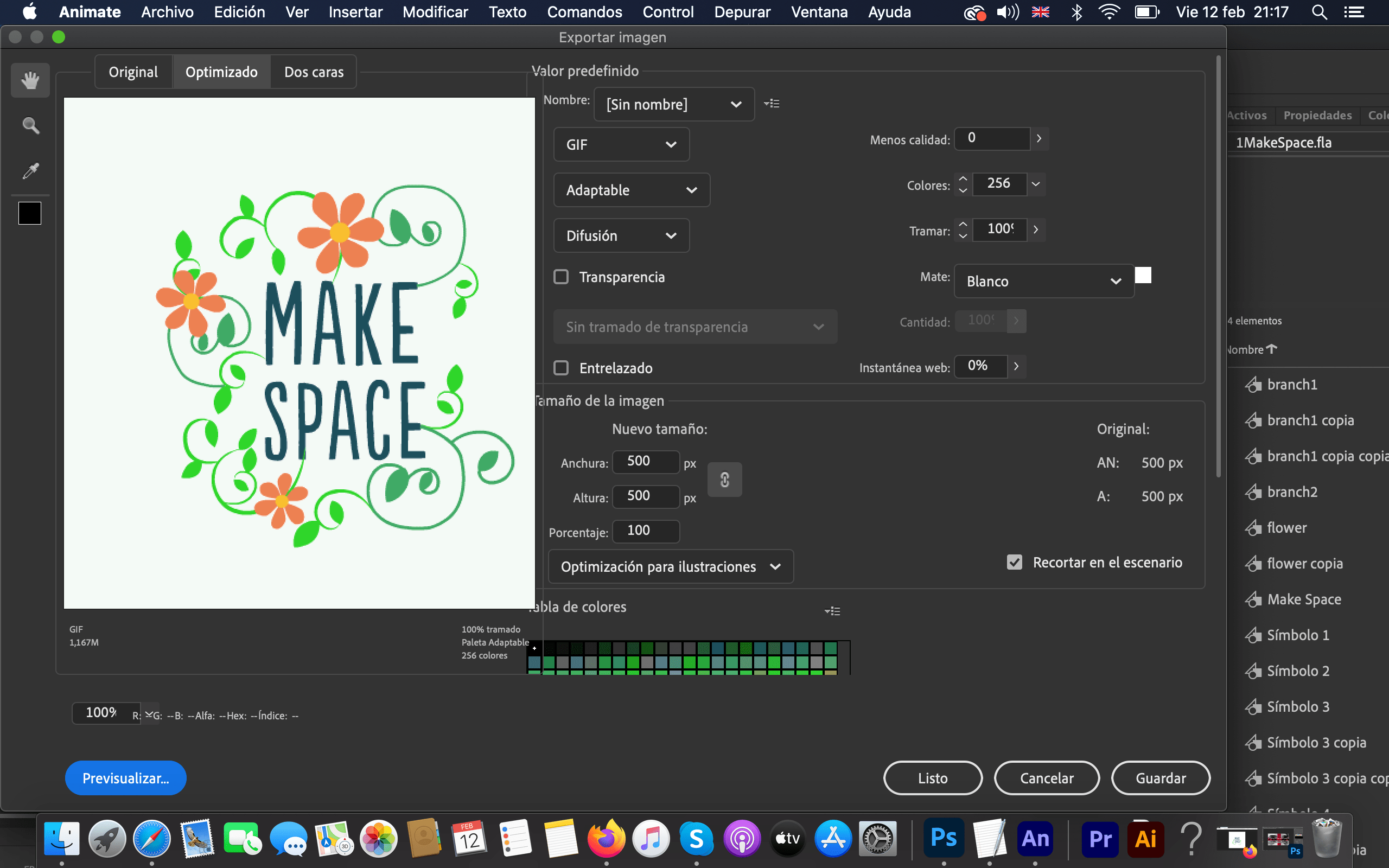Click the Previsualizar button

(126, 778)
